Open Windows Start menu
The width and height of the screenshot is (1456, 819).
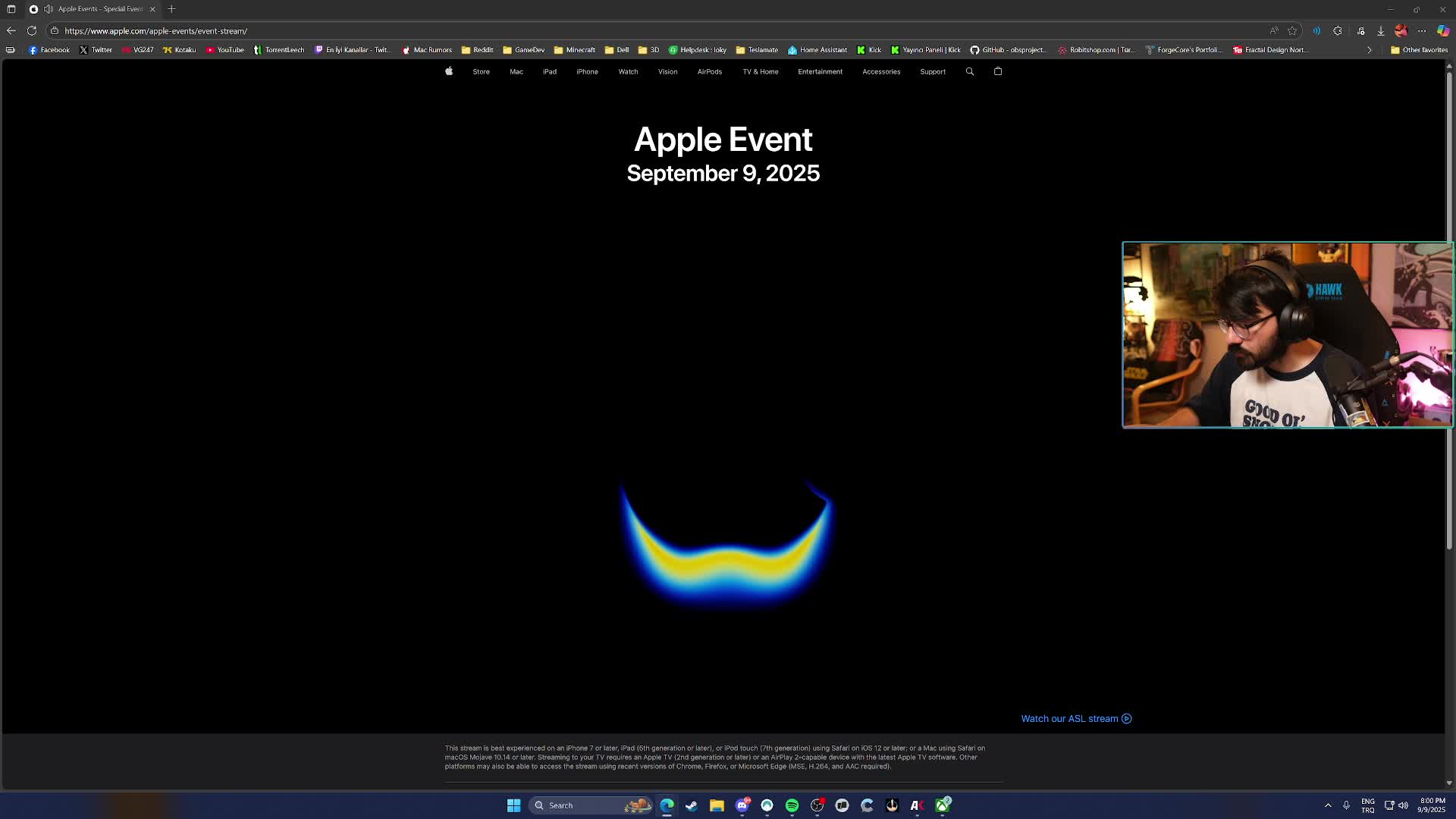coord(513,805)
